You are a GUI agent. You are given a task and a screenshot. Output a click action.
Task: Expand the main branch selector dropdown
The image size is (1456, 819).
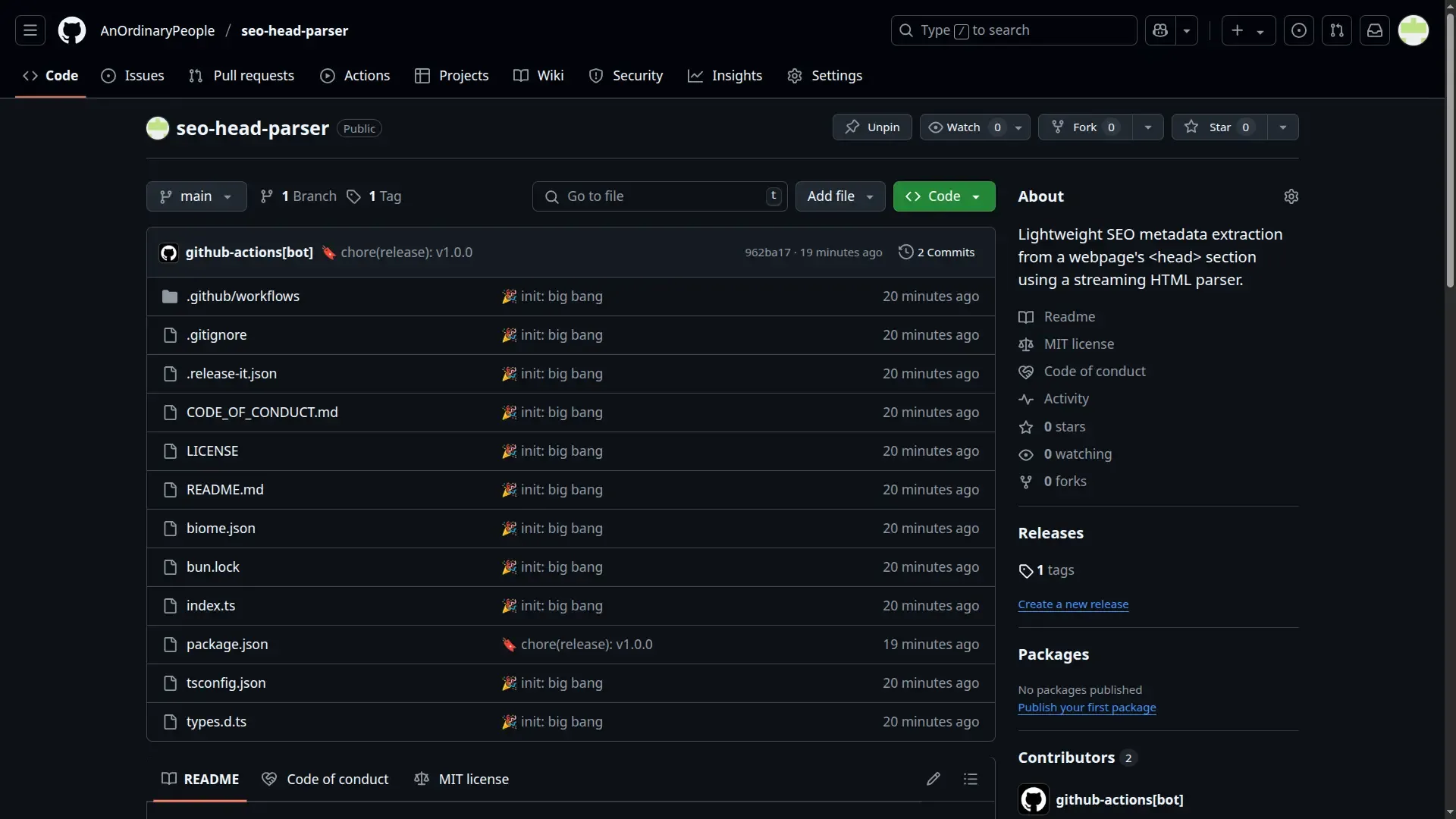click(196, 196)
